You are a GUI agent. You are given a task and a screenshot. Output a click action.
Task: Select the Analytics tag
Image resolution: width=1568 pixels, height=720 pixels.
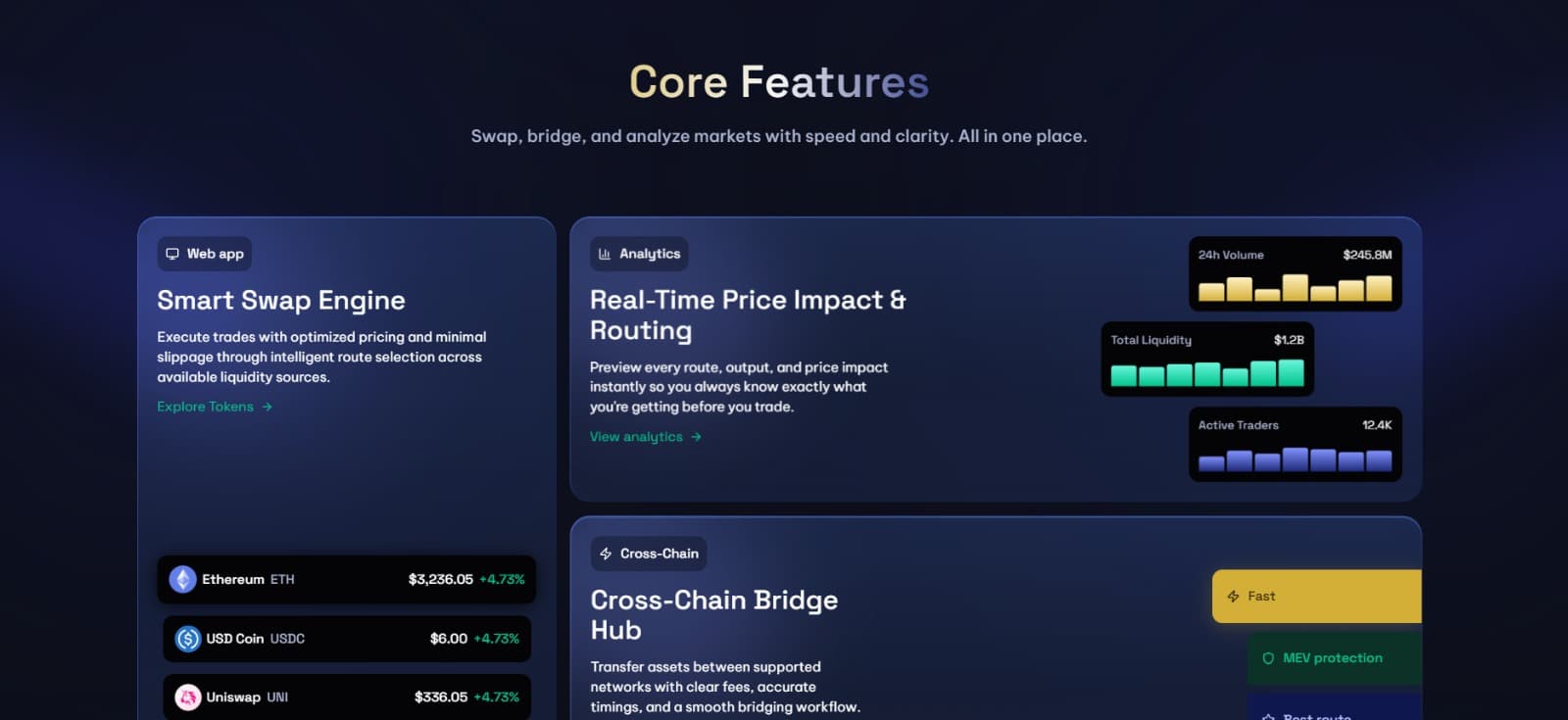coord(639,254)
